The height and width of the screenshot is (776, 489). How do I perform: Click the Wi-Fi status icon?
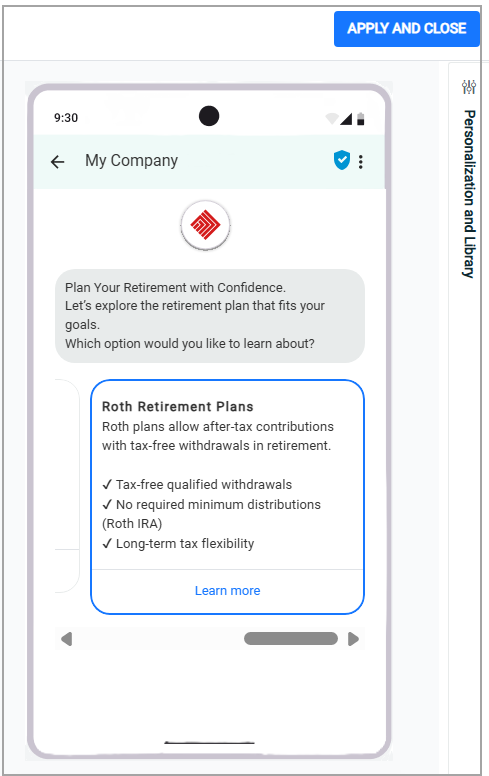click(x=332, y=118)
